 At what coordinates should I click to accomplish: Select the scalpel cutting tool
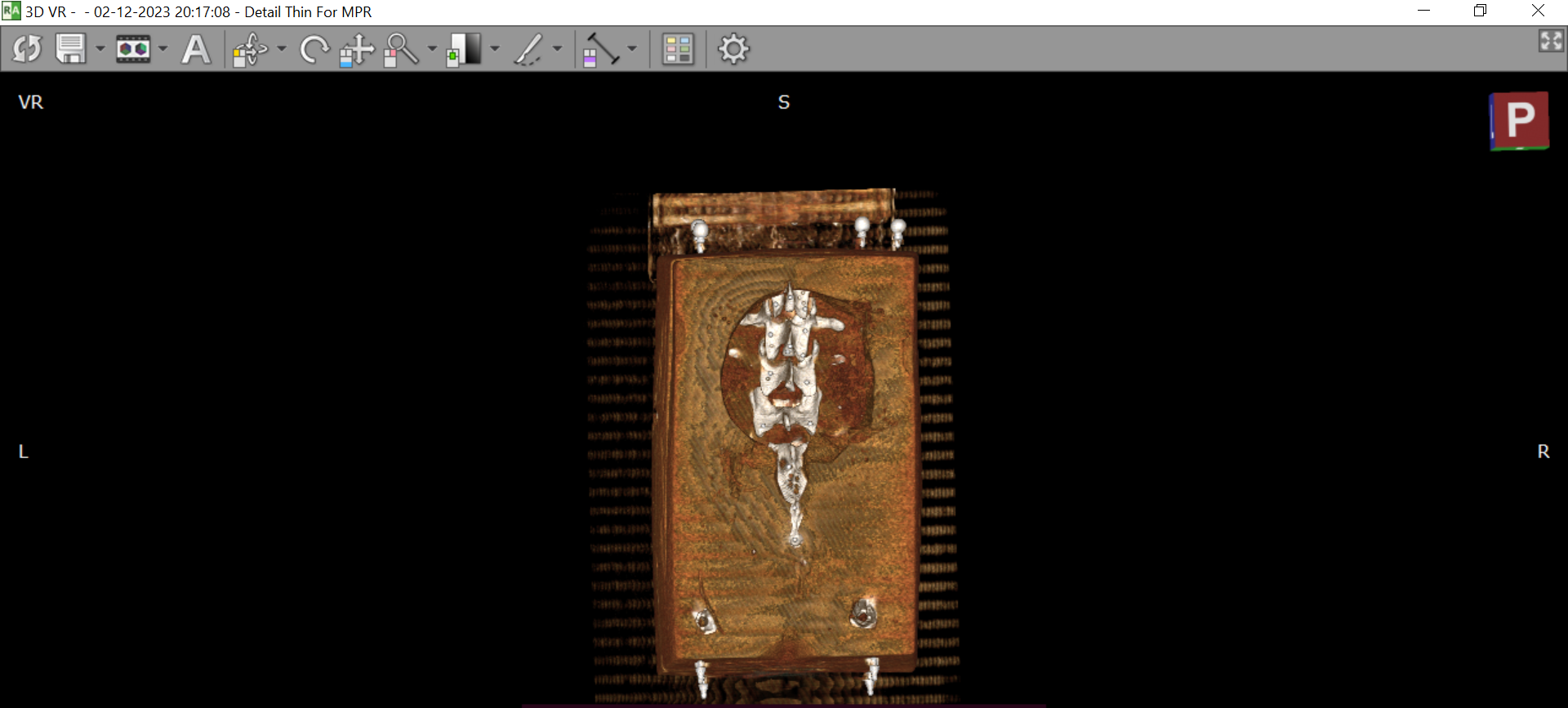tap(528, 49)
